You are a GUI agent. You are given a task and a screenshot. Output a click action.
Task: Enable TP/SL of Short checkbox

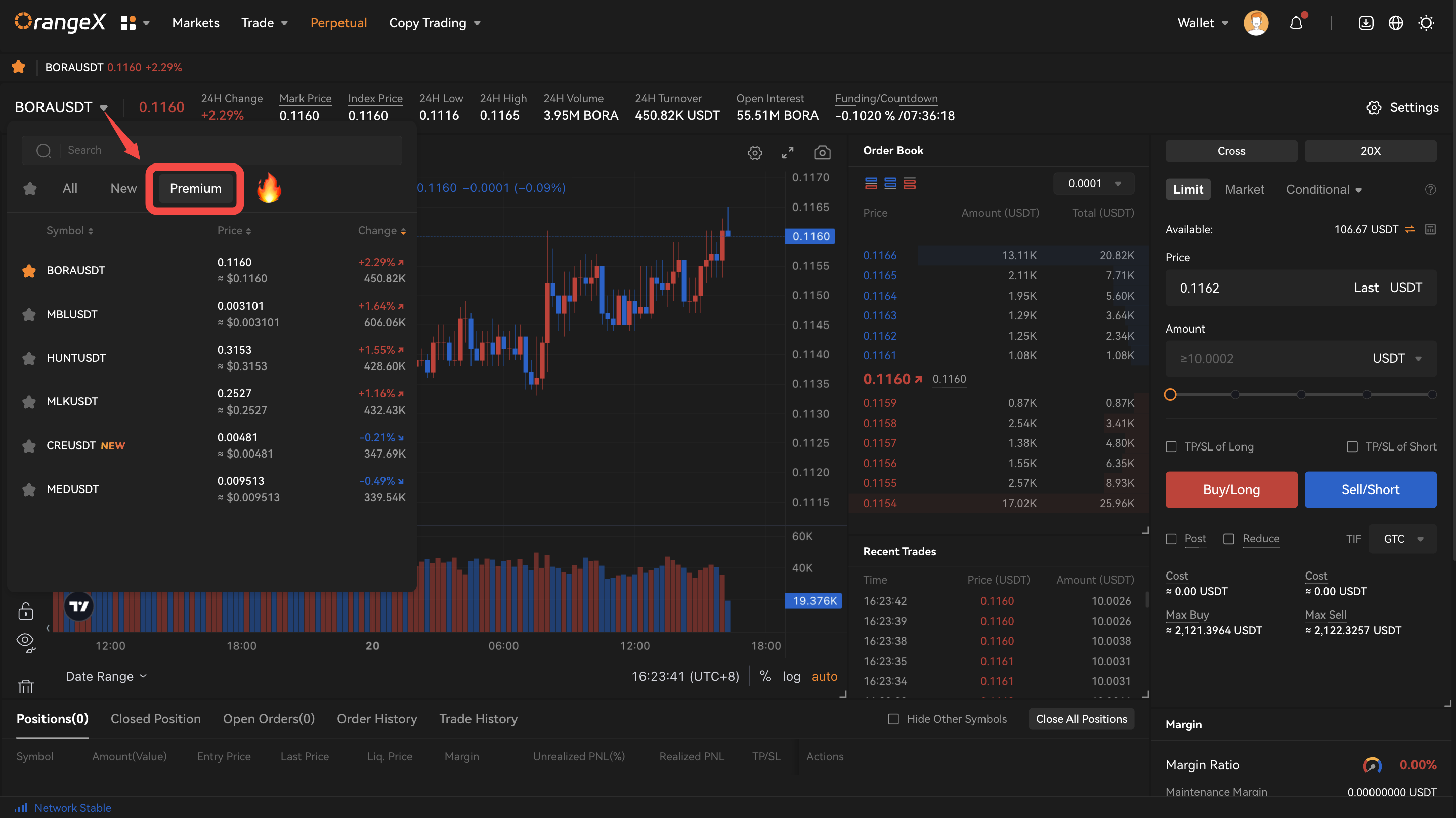point(1352,447)
